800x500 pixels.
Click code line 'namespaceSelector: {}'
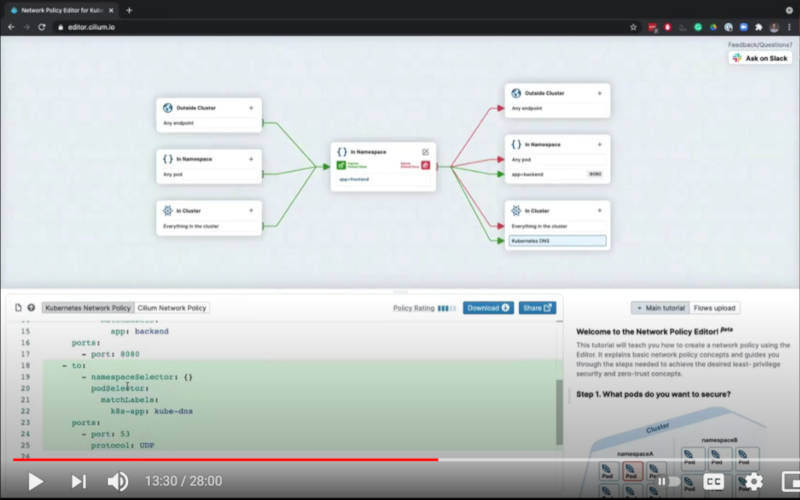[142, 377]
